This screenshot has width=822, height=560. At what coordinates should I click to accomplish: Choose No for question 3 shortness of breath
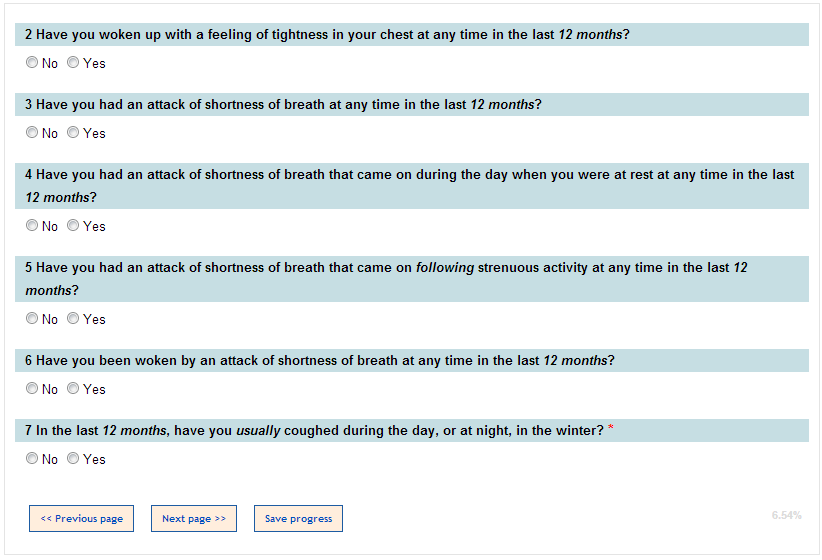pyautogui.click(x=32, y=133)
